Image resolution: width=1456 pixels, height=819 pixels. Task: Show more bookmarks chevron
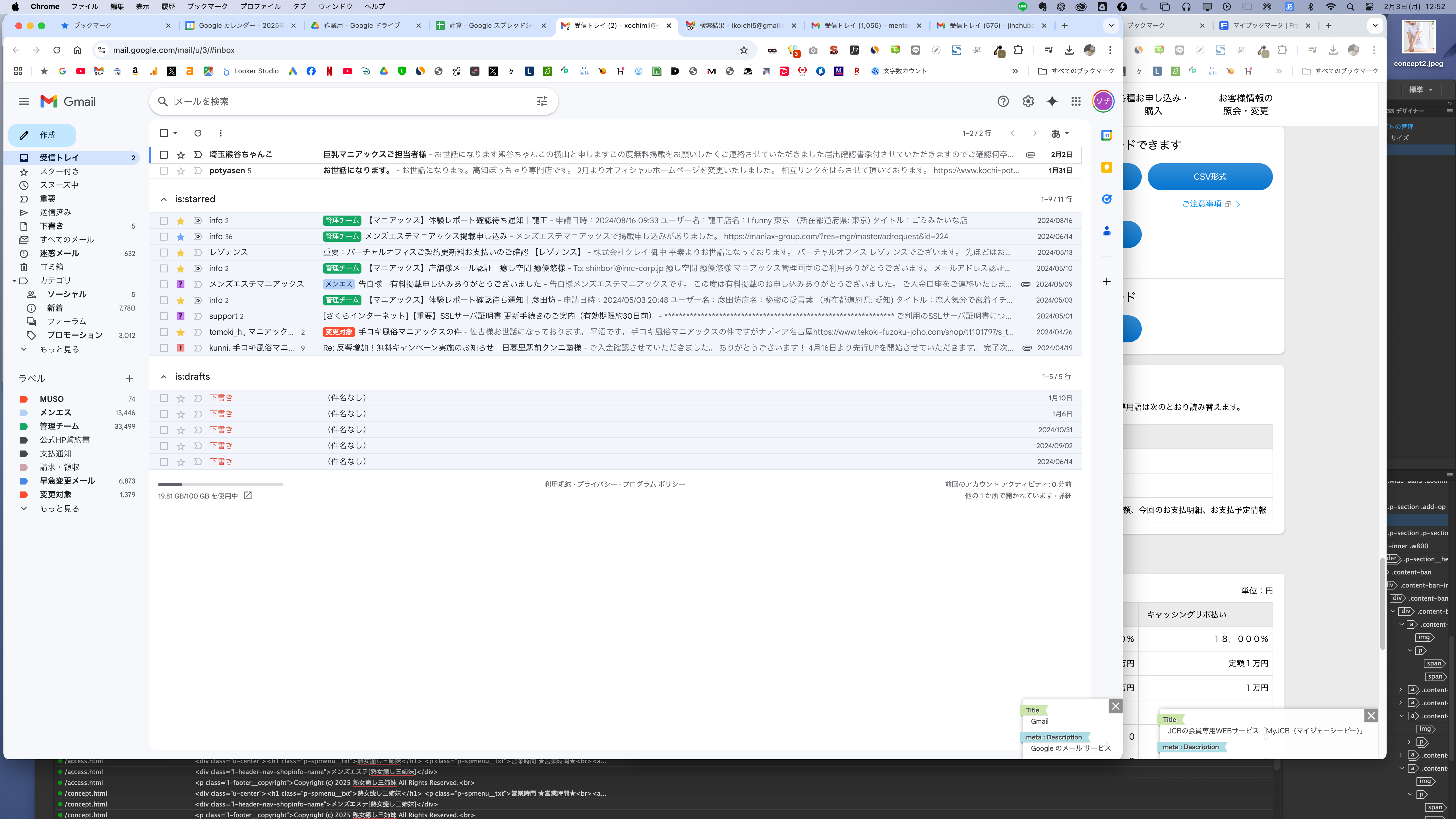pyautogui.click(x=1015, y=71)
